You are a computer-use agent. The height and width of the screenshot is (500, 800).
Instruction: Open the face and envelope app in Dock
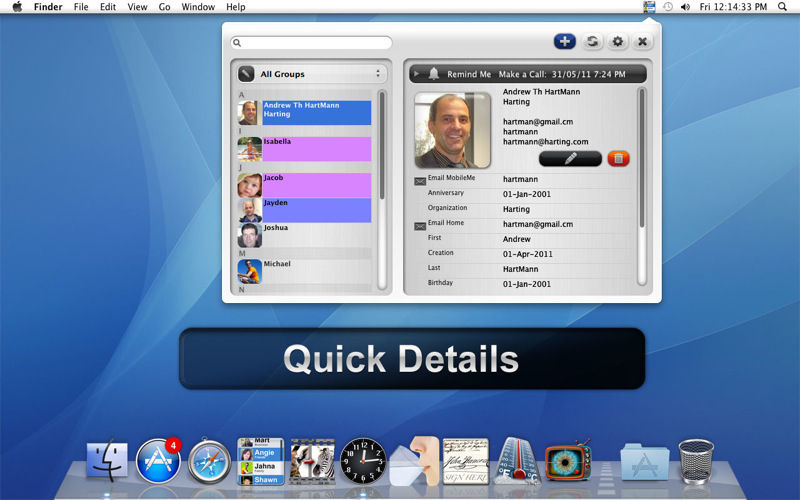click(414, 461)
